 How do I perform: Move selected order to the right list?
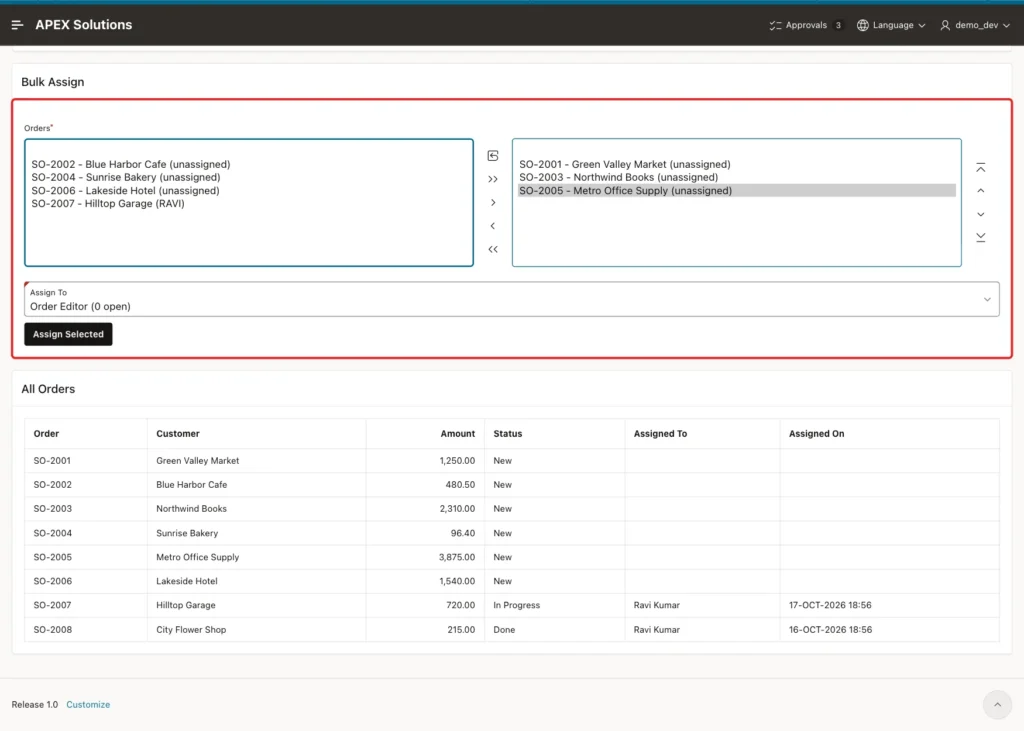tap(493, 203)
